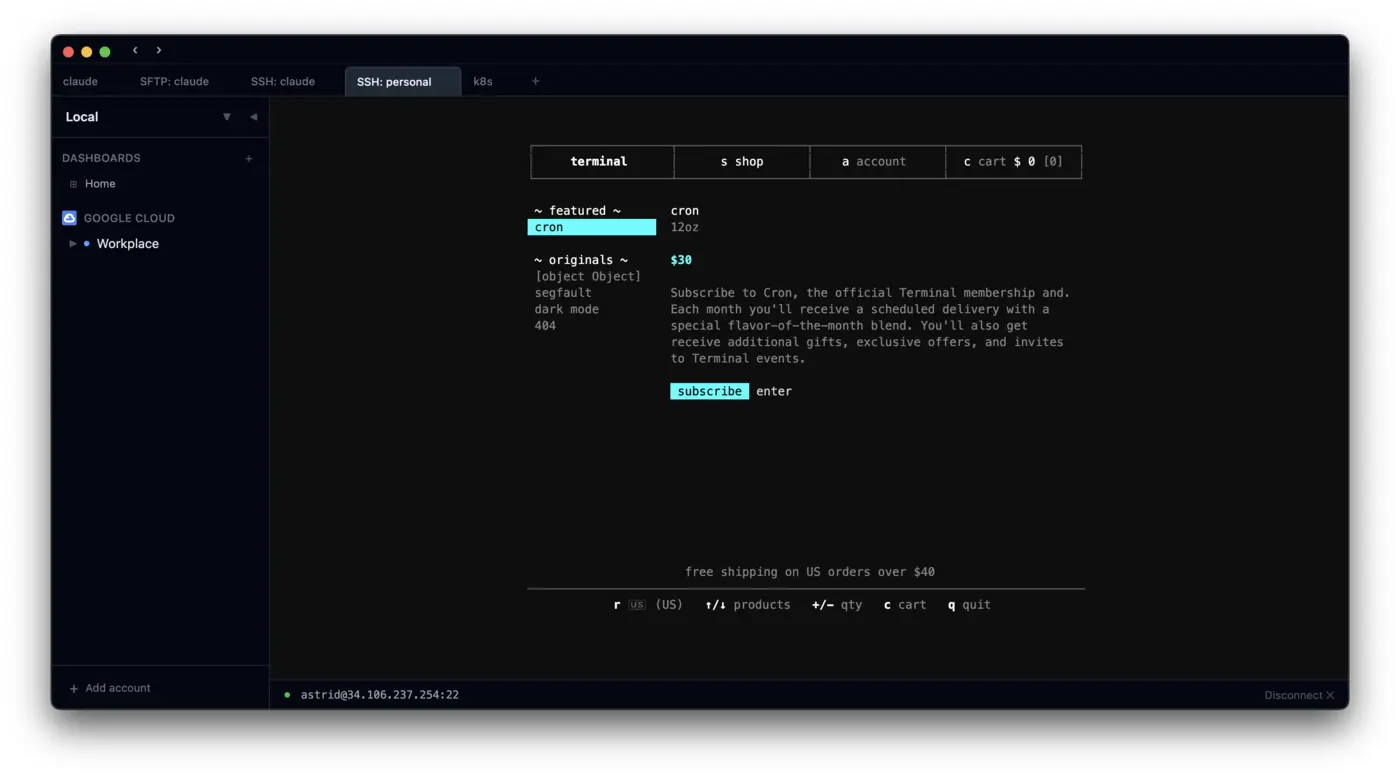The image size is (1400, 777).
Task: Open the shop nav tab
Action: [x=742, y=161]
